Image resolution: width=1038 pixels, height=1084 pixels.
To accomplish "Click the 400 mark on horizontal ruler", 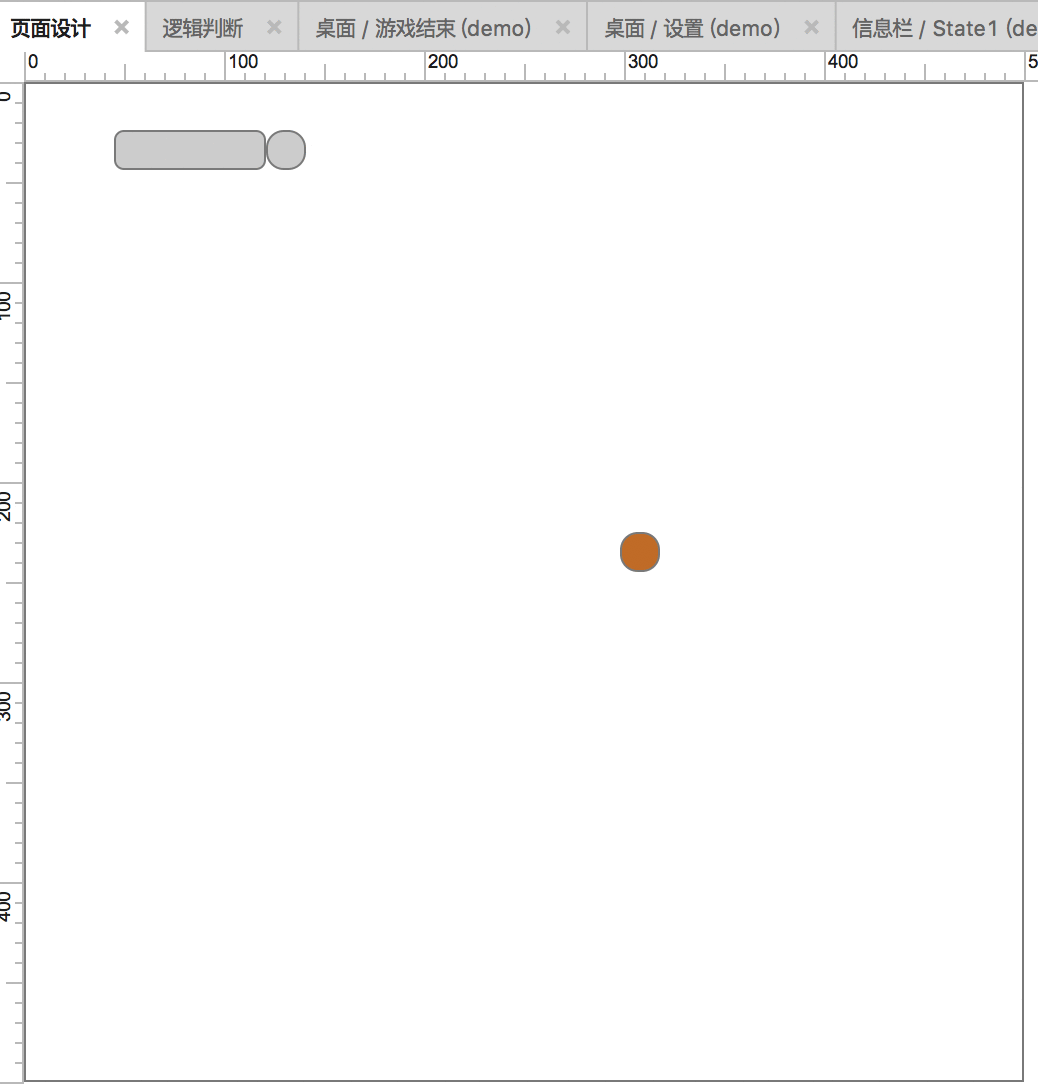I will point(843,62).
